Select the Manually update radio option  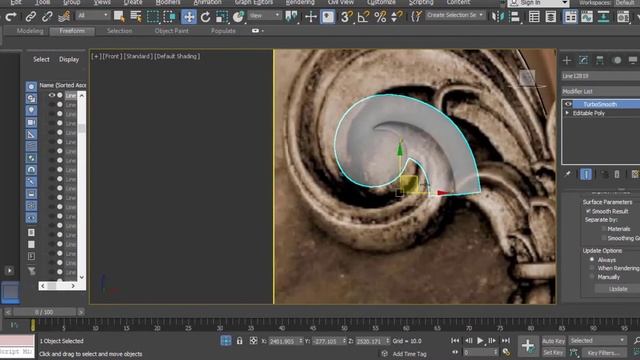pos(592,277)
